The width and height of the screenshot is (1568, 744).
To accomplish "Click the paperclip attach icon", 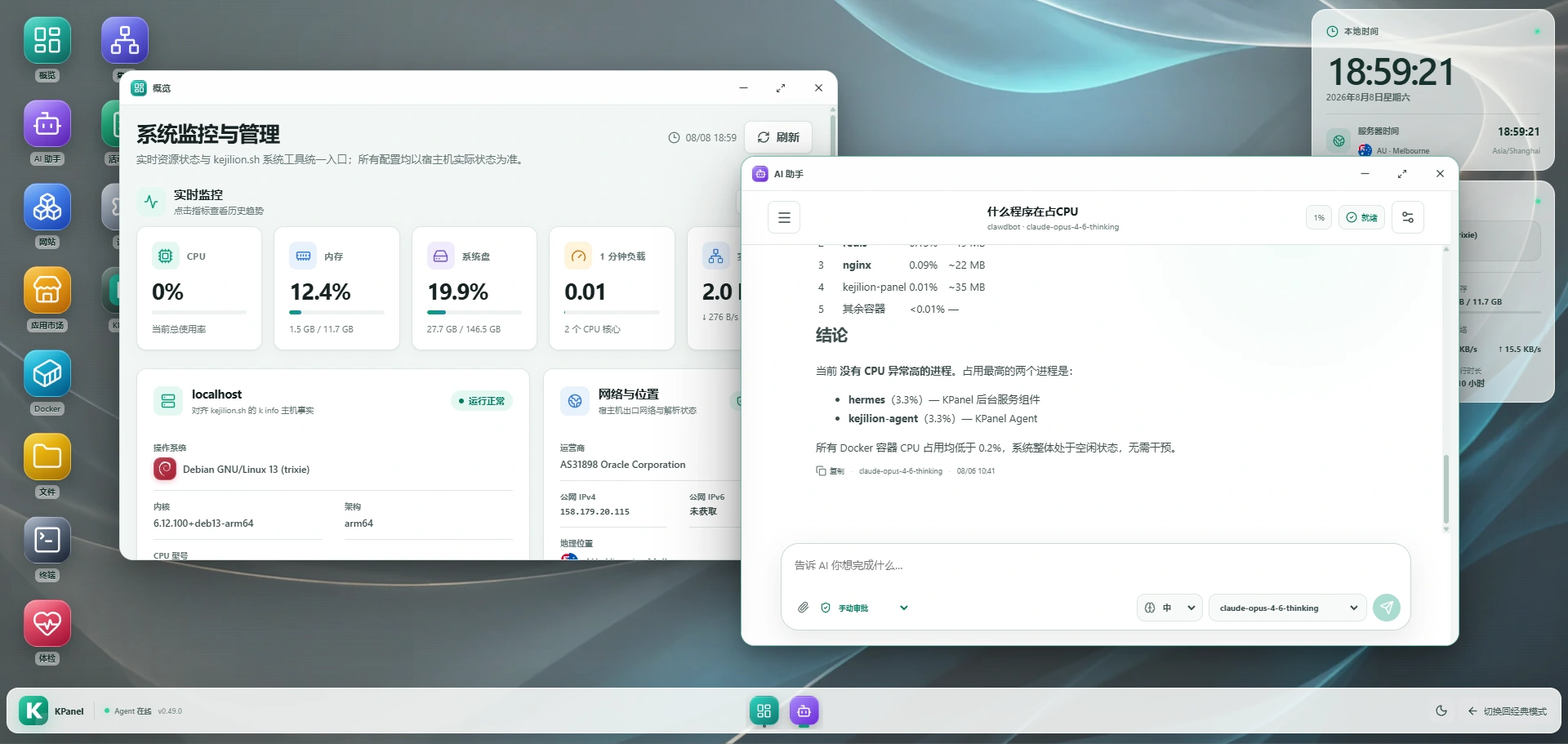I will pyautogui.click(x=804, y=608).
